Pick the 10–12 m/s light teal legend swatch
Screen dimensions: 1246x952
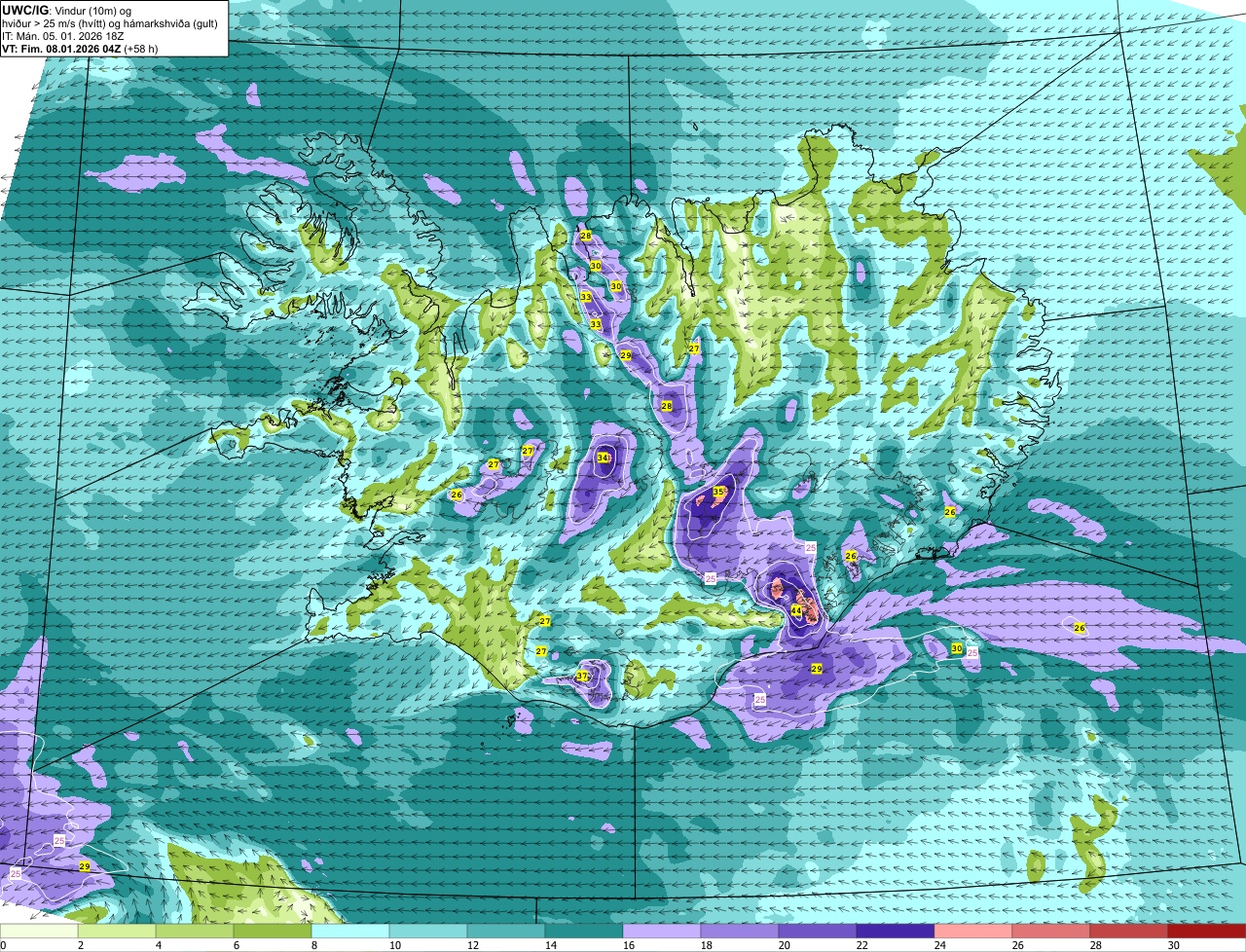pos(428,932)
